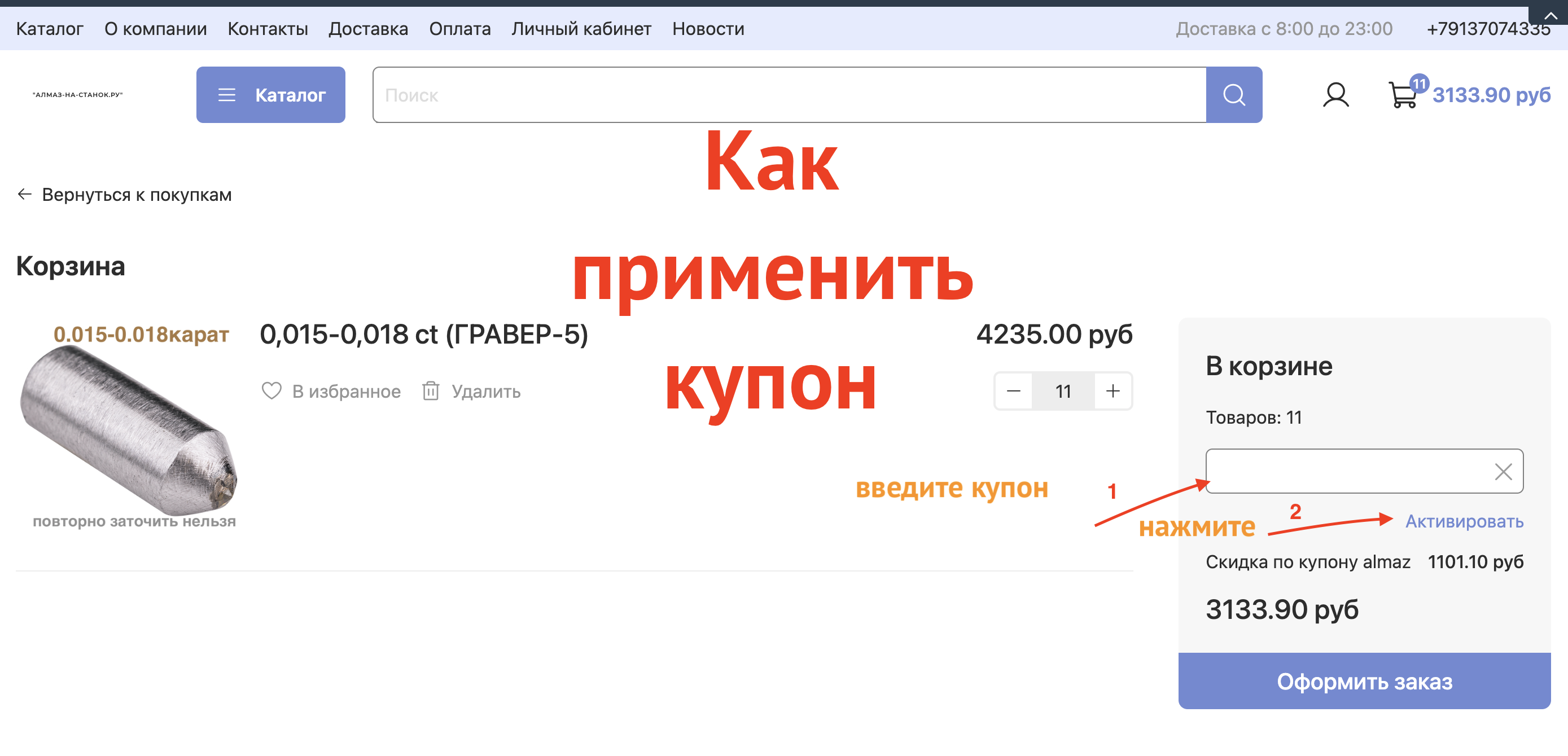Click the heart icon for favorites
The width and height of the screenshot is (1568, 756).
click(x=271, y=391)
